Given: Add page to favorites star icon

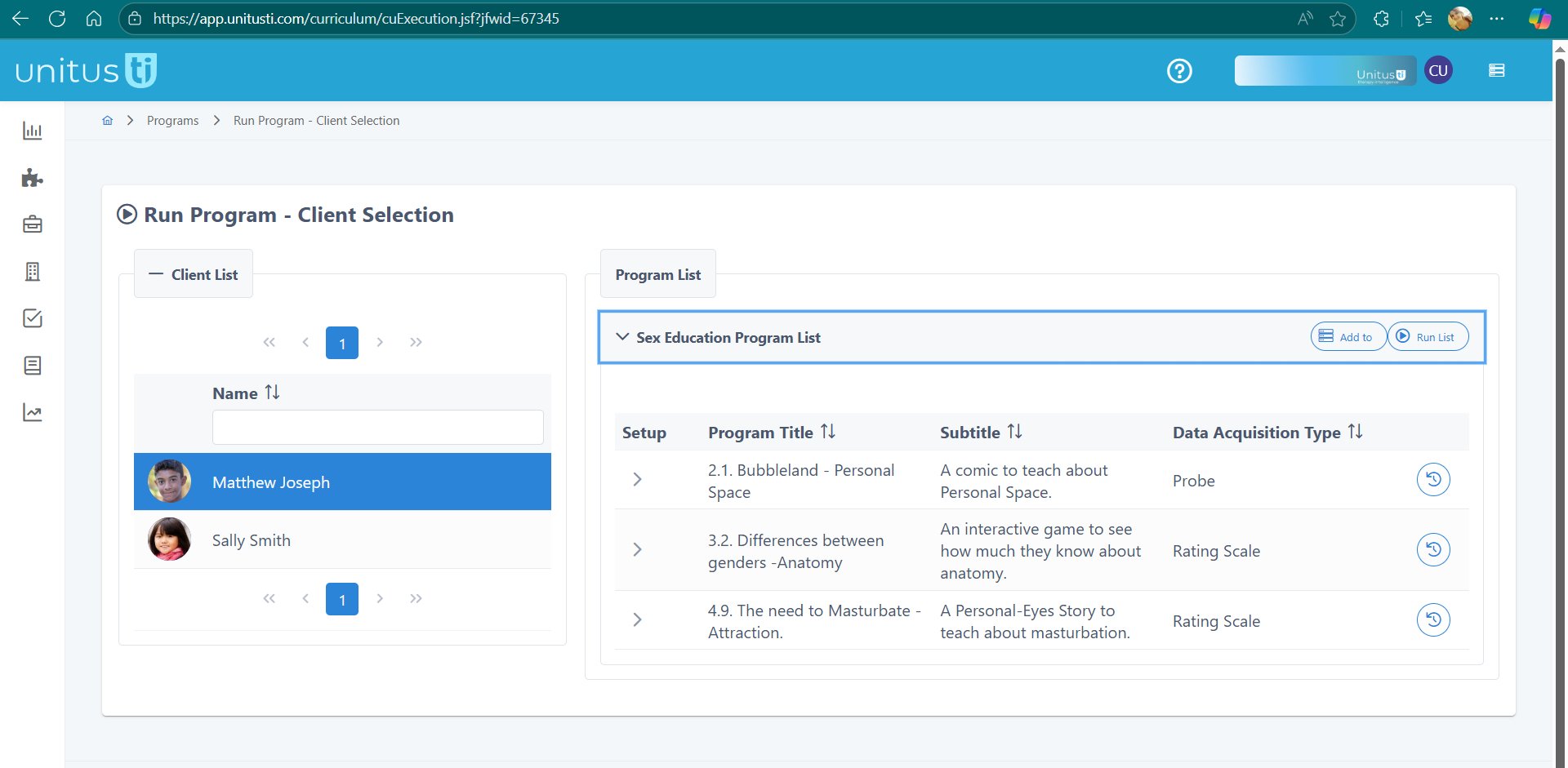Looking at the screenshot, I should pyautogui.click(x=1338, y=18).
